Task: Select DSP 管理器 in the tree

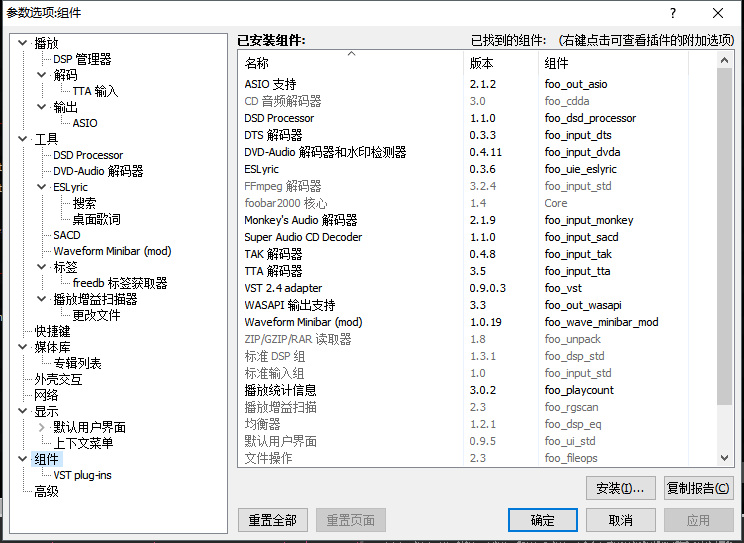Action: [82, 59]
